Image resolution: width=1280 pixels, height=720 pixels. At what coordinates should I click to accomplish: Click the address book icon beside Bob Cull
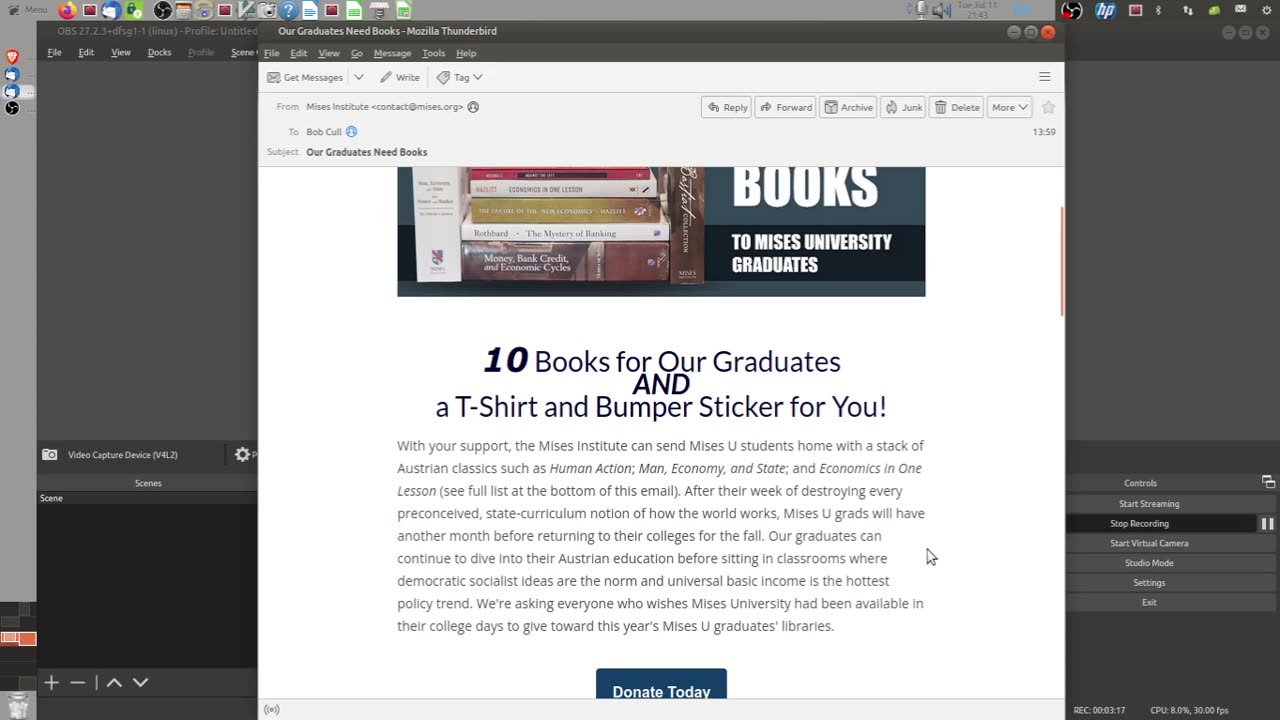[x=351, y=131]
